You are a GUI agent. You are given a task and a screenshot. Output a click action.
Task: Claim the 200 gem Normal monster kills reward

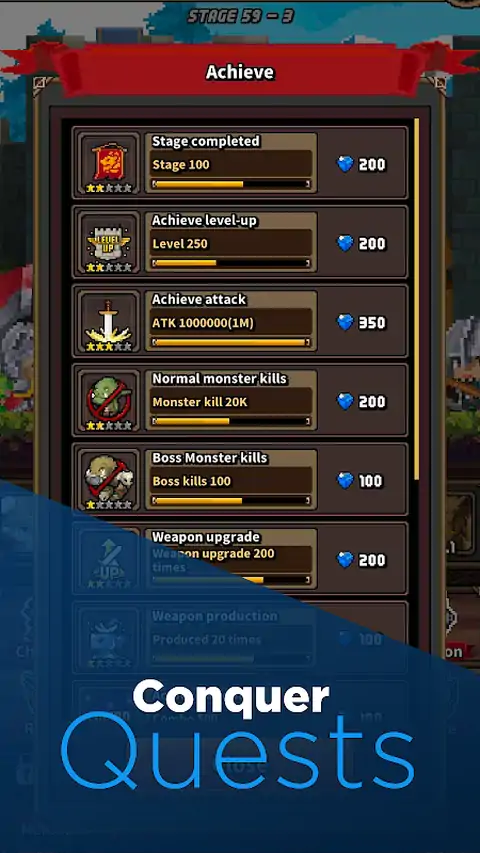click(361, 401)
